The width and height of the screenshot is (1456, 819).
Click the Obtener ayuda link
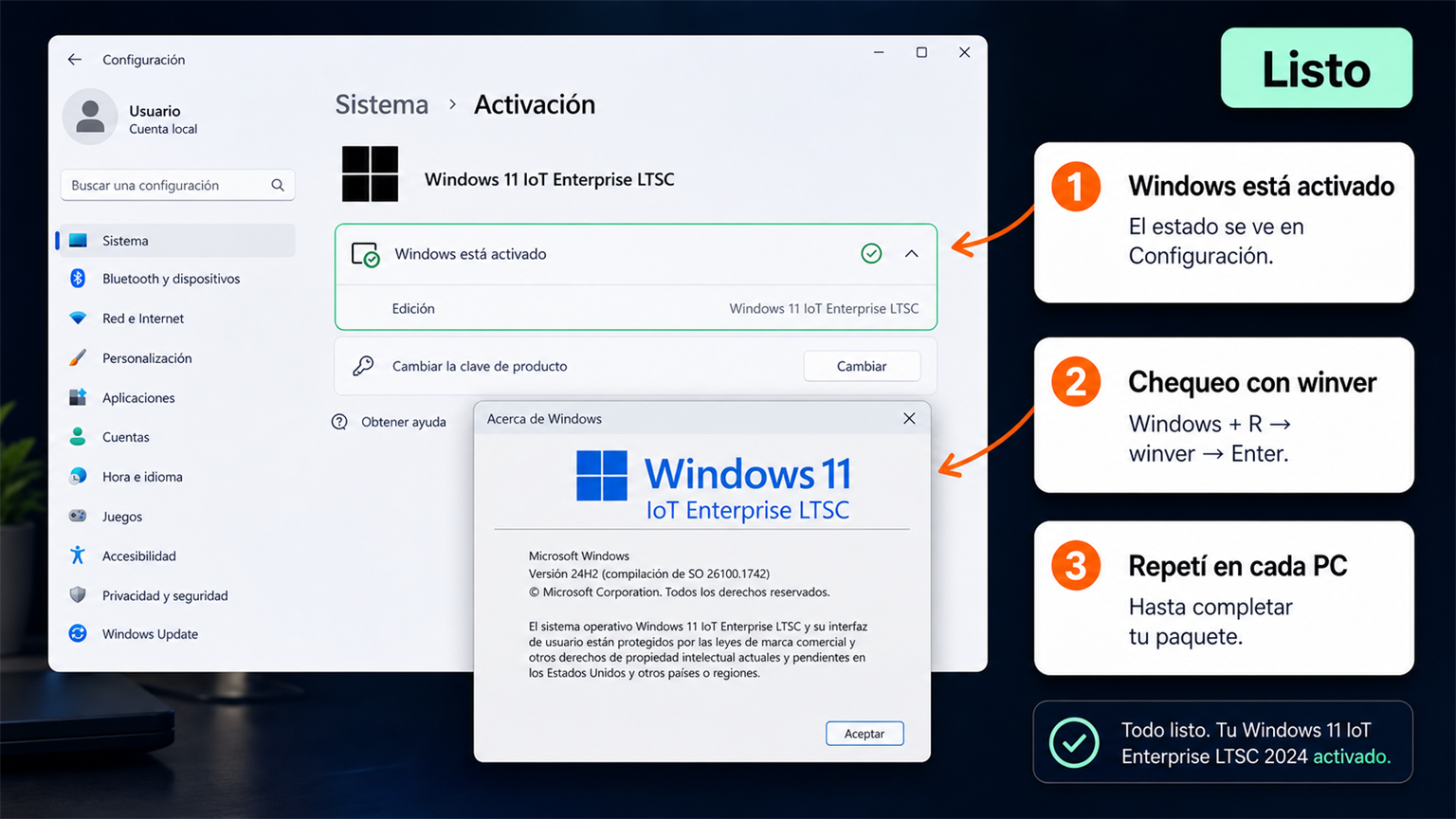pos(404,422)
